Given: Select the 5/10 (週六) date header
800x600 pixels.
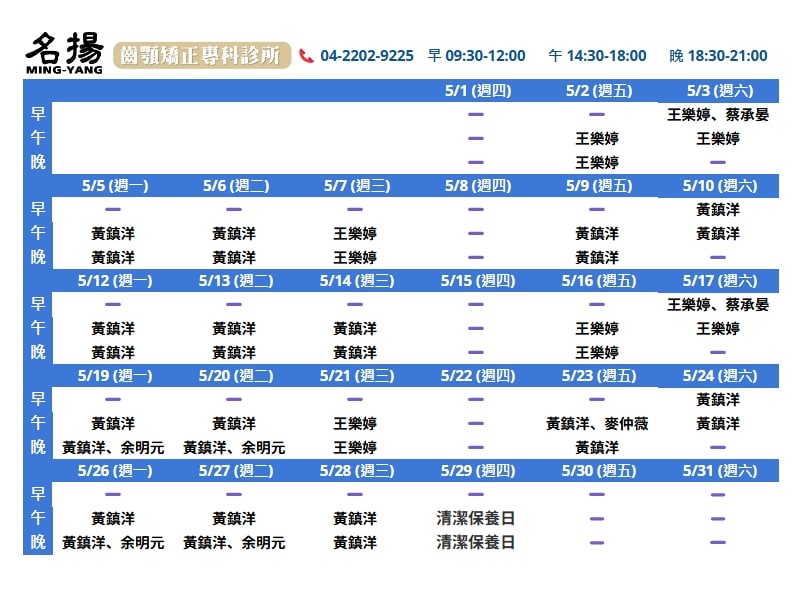Looking at the screenshot, I should pos(719,186).
